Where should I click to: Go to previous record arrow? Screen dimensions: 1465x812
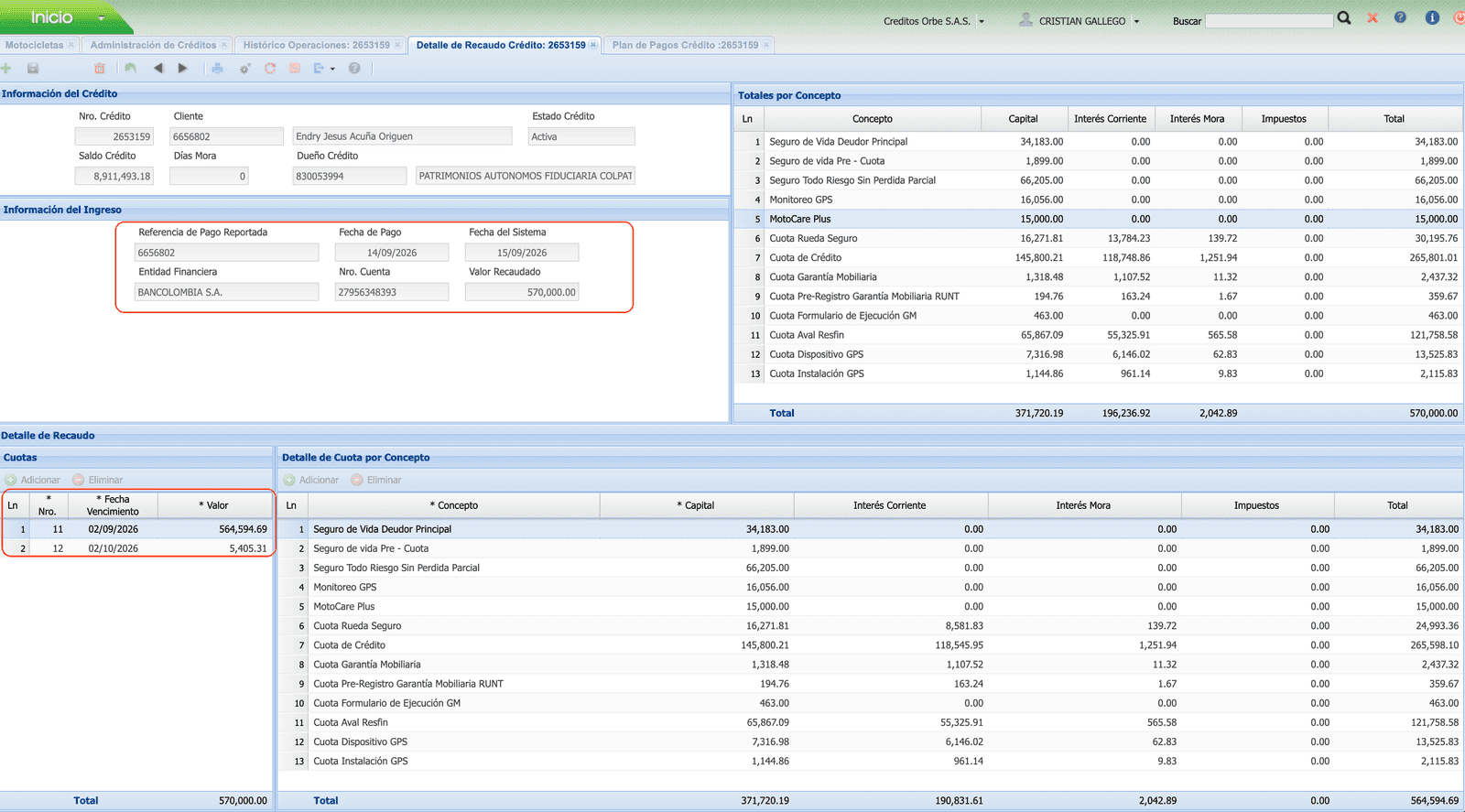158,69
